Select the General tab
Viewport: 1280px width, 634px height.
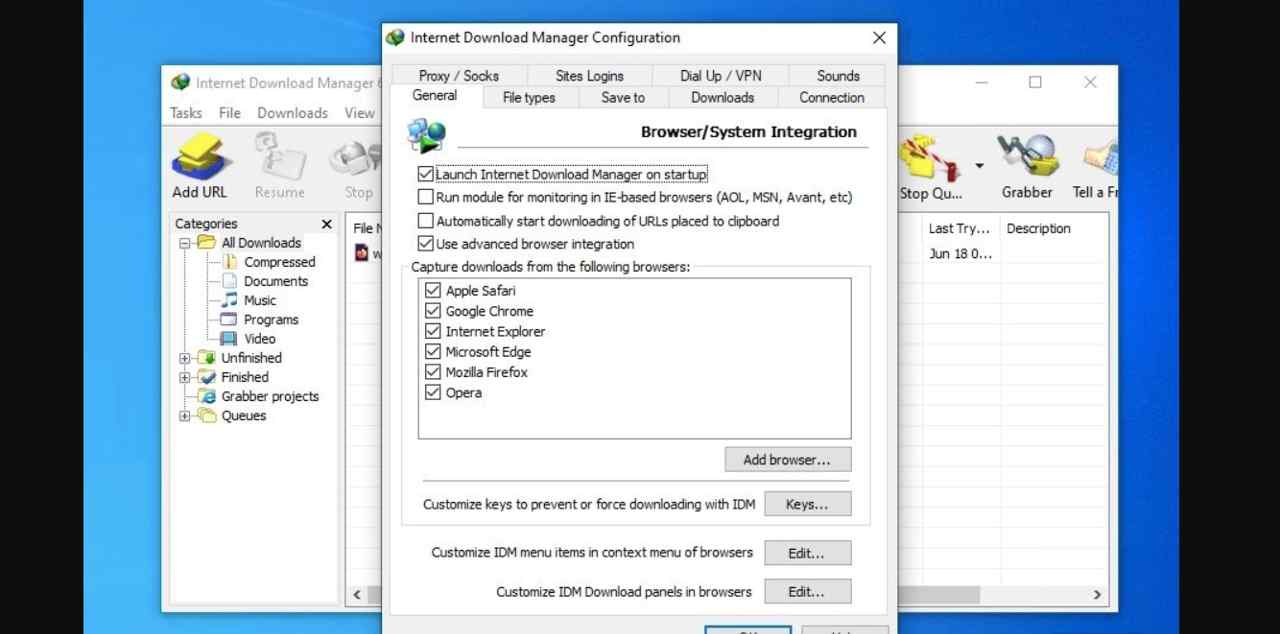point(435,96)
